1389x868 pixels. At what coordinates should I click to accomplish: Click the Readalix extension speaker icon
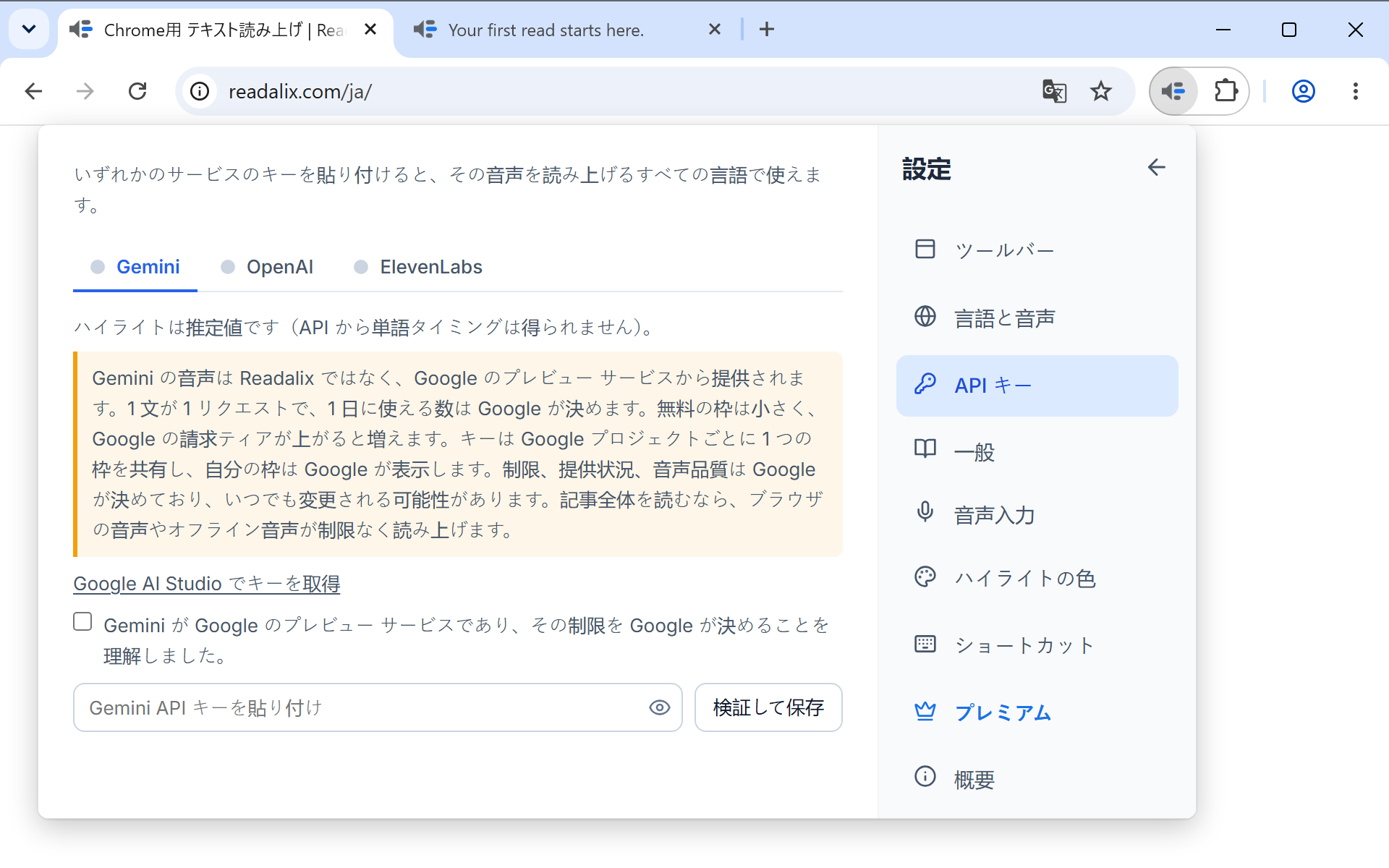pyautogui.click(x=1173, y=91)
